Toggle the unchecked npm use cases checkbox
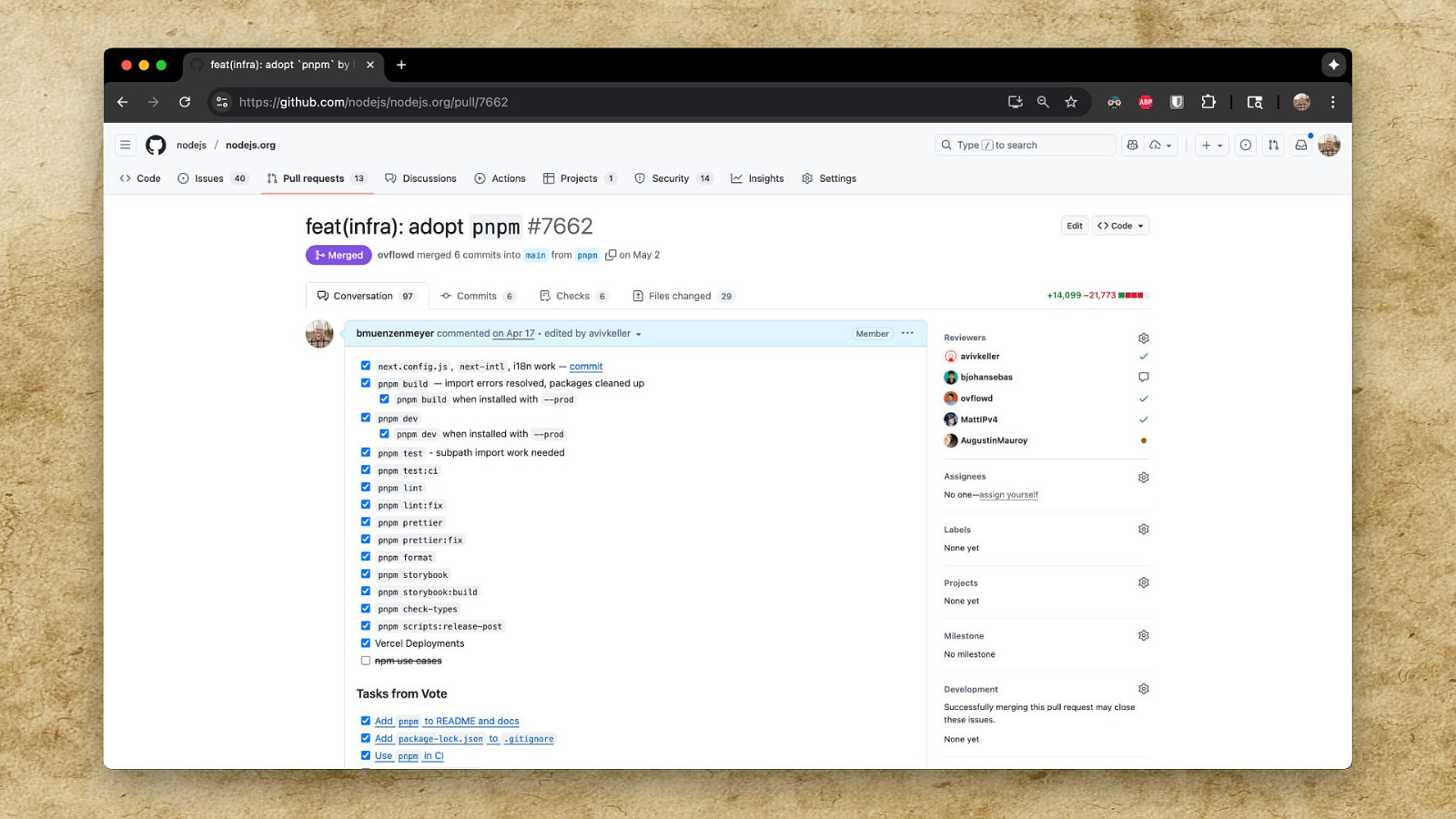The image size is (1456, 819). pyautogui.click(x=366, y=661)
